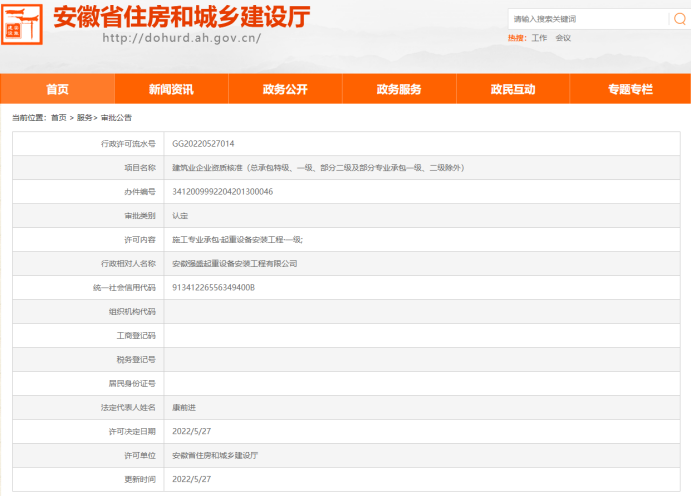The image size is (692, 496).
Task: Click 首页 in the breadcrumb trail
Action: 59,118
